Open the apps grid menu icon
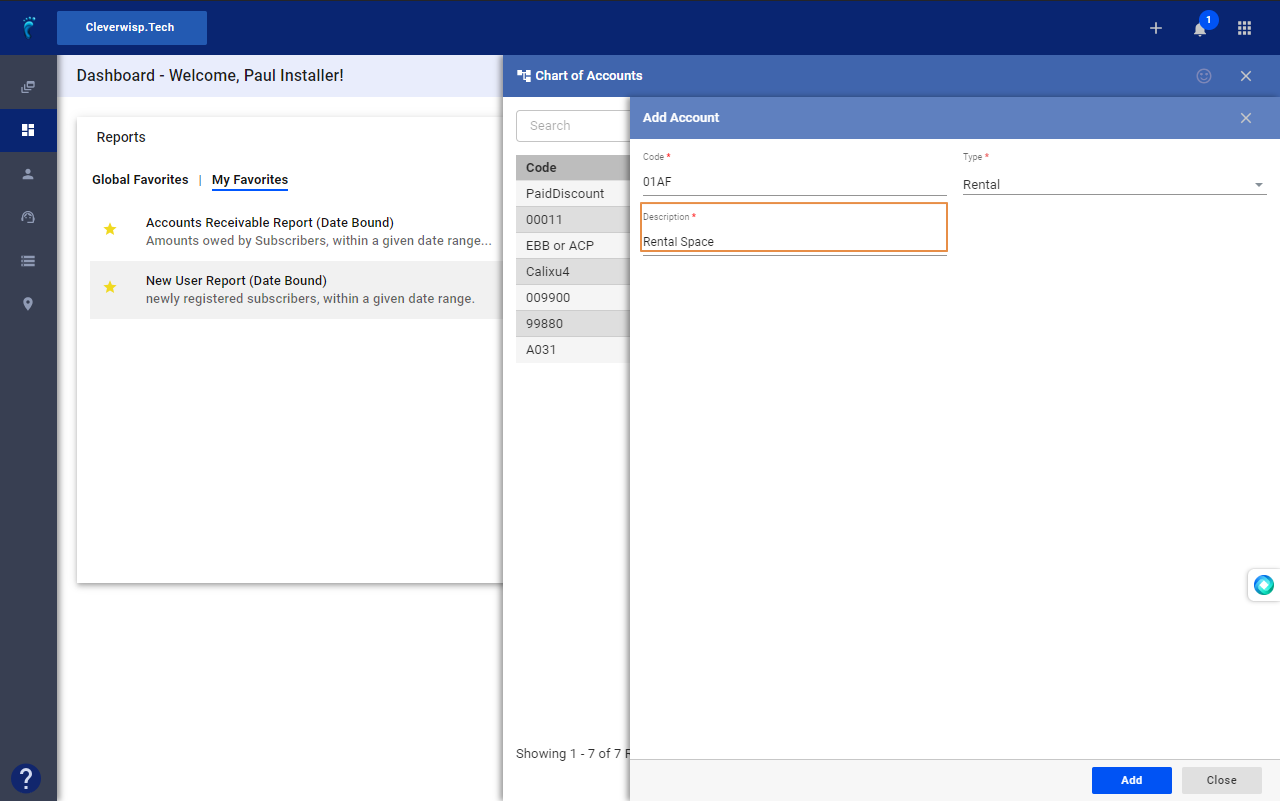1280x801 pixels. click(x=1244, y=28)
